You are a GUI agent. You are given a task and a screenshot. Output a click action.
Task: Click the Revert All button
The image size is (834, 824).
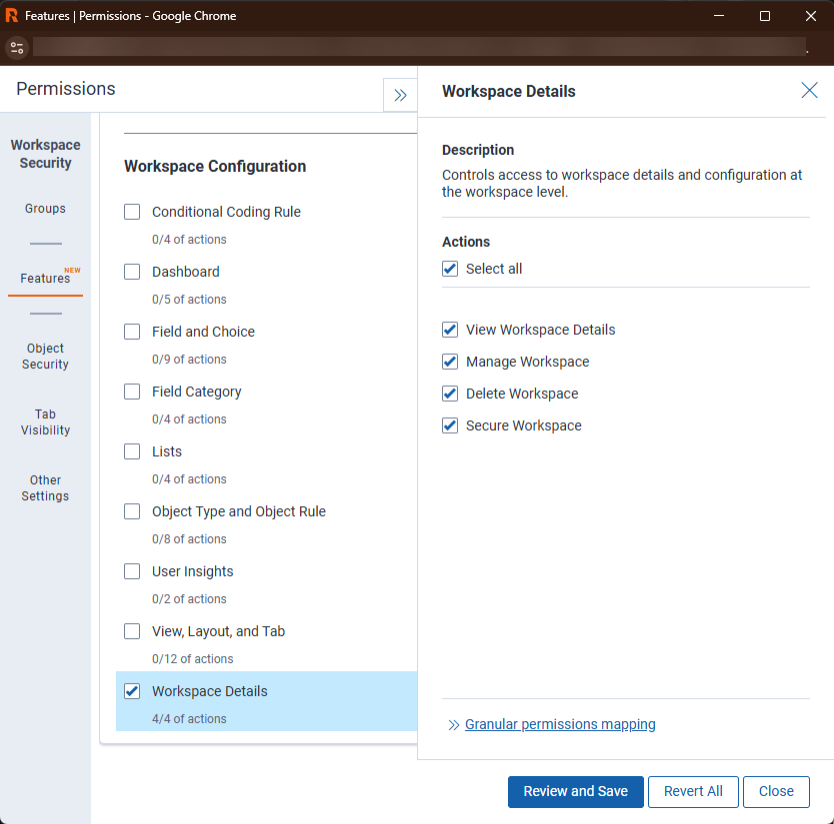pyautogui.click(x=693, y=791)
